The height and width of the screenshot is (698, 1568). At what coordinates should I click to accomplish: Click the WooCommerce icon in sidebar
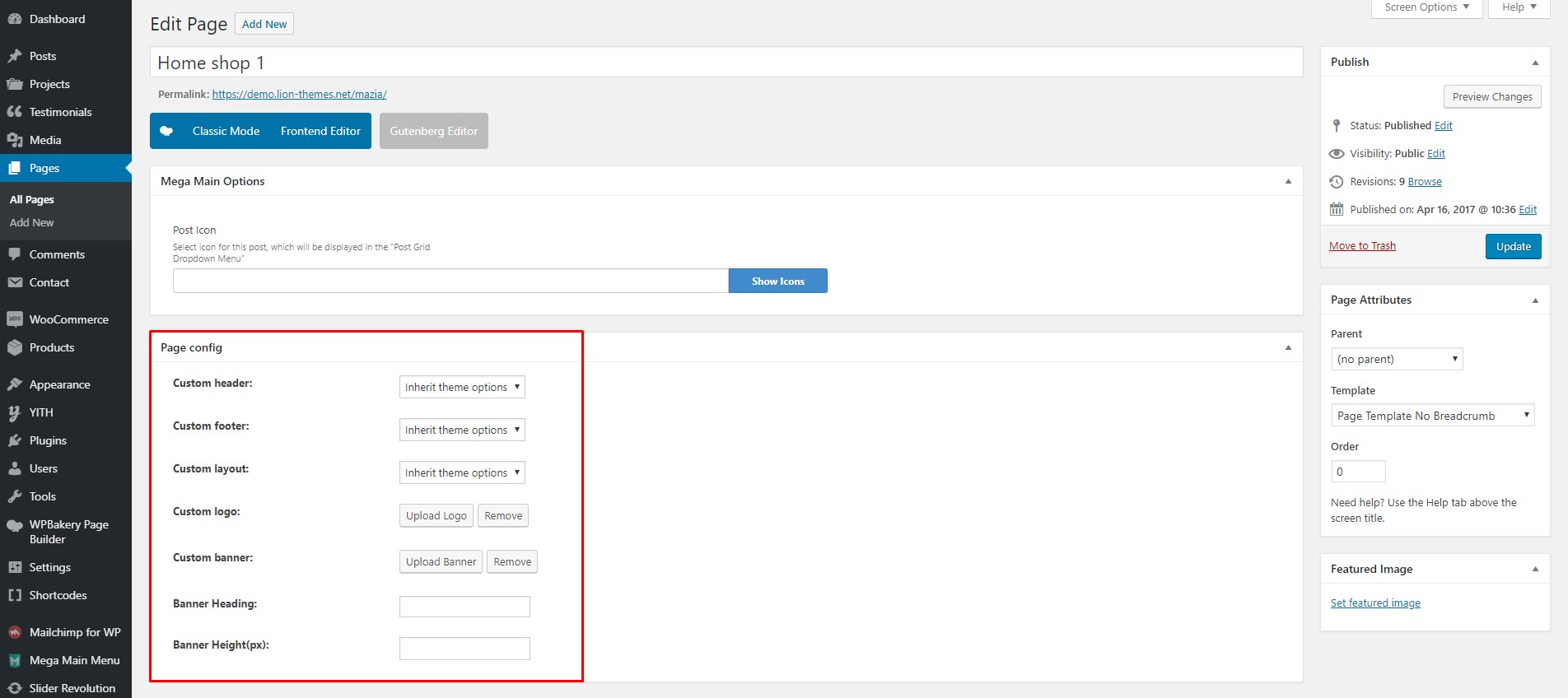[14, 319]
